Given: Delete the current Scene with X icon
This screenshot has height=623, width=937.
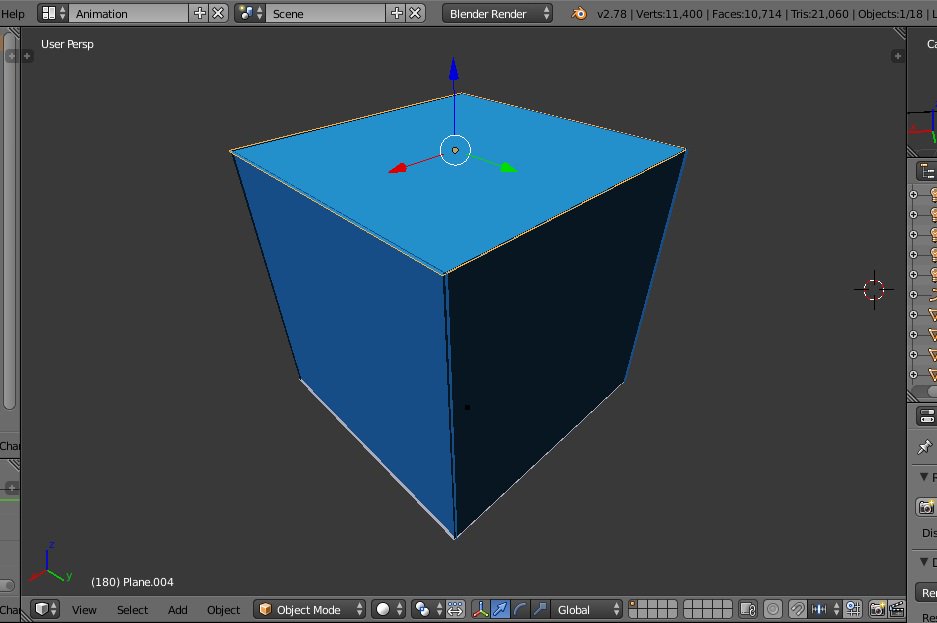Looking at the screenshot, I should click(x=415, y=13).
